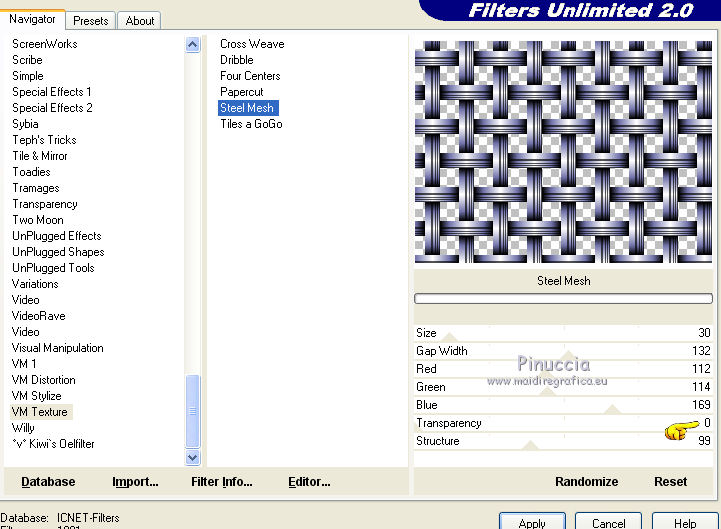
Task: Click the Structure slider
Action: [563, 441]
